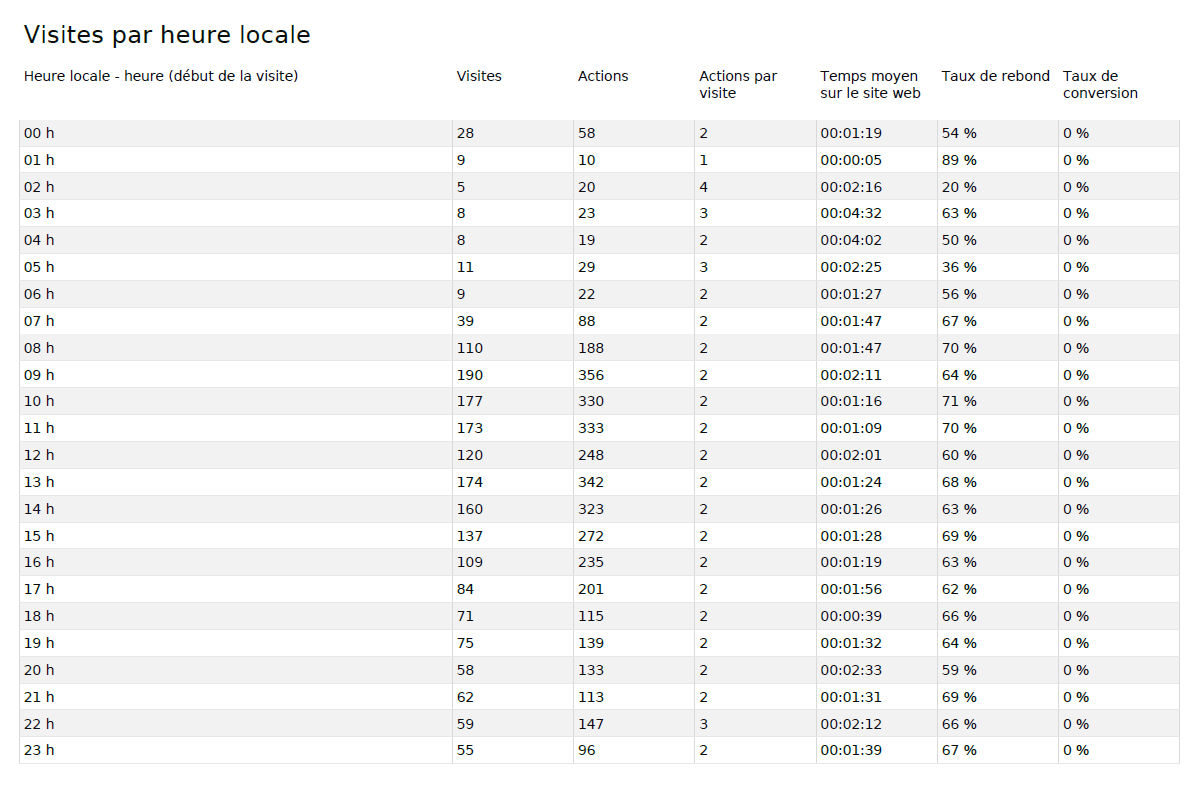Select average time 00:04:32 in 03 h row
Viewport: 1200px width, 788px height.
[851, 213]
